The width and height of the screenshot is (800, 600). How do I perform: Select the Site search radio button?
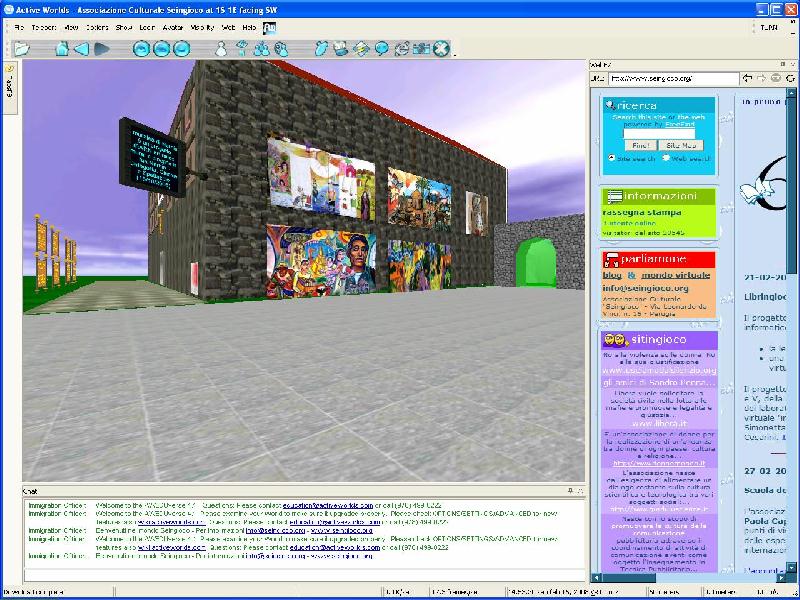coord(611,158)
